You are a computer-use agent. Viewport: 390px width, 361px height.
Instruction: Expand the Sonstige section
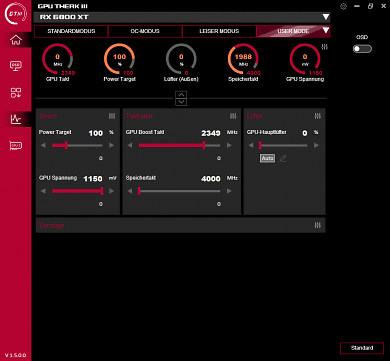point(181,225)
